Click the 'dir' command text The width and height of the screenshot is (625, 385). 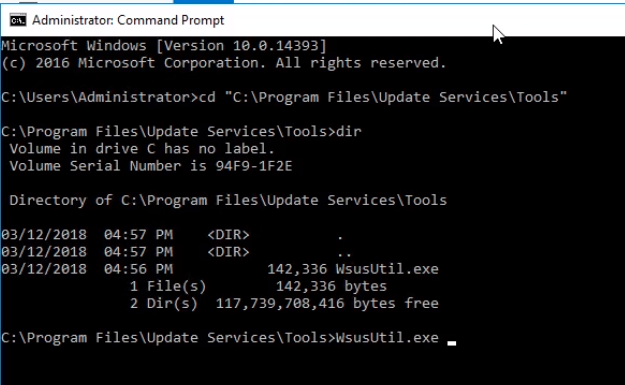349,132
